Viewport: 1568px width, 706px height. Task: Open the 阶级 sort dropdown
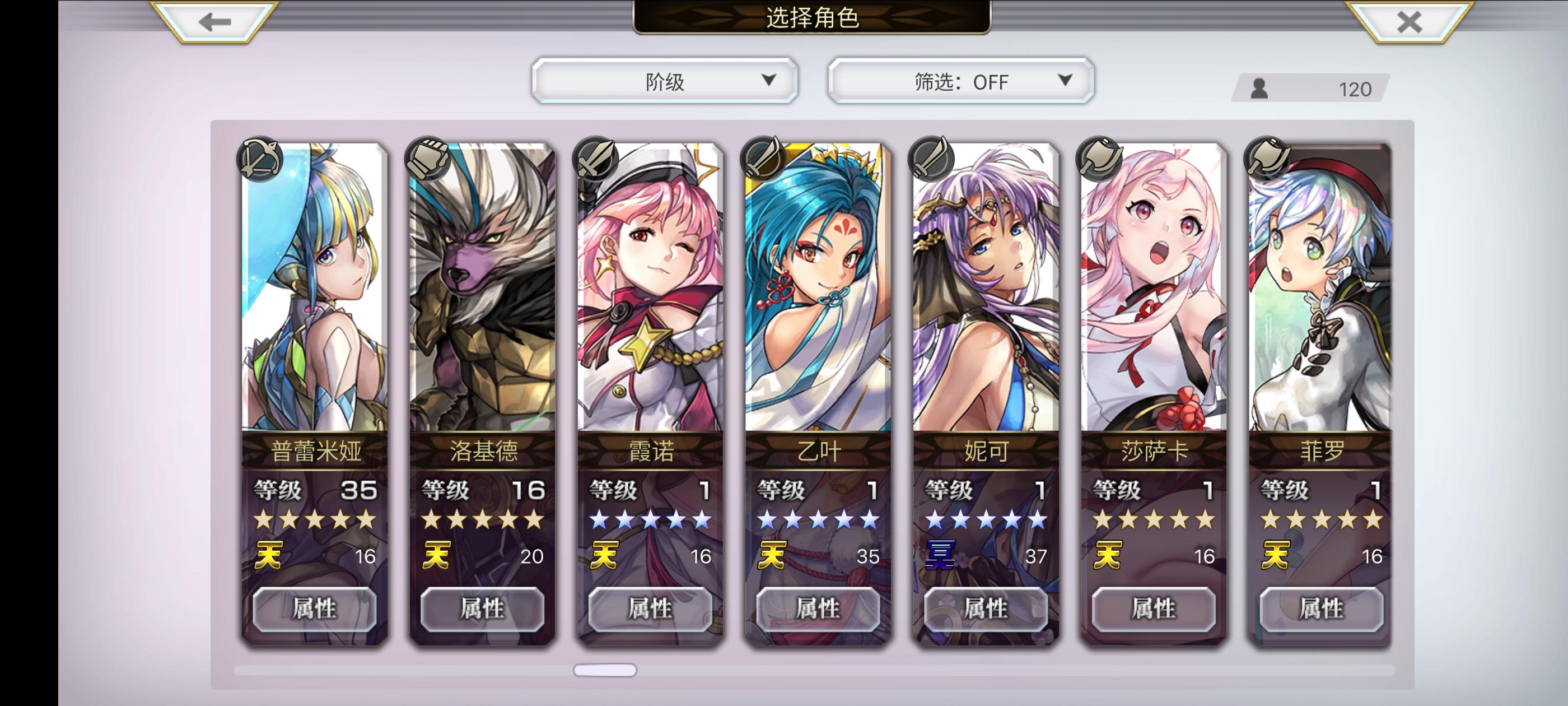[x=665, y=81]
